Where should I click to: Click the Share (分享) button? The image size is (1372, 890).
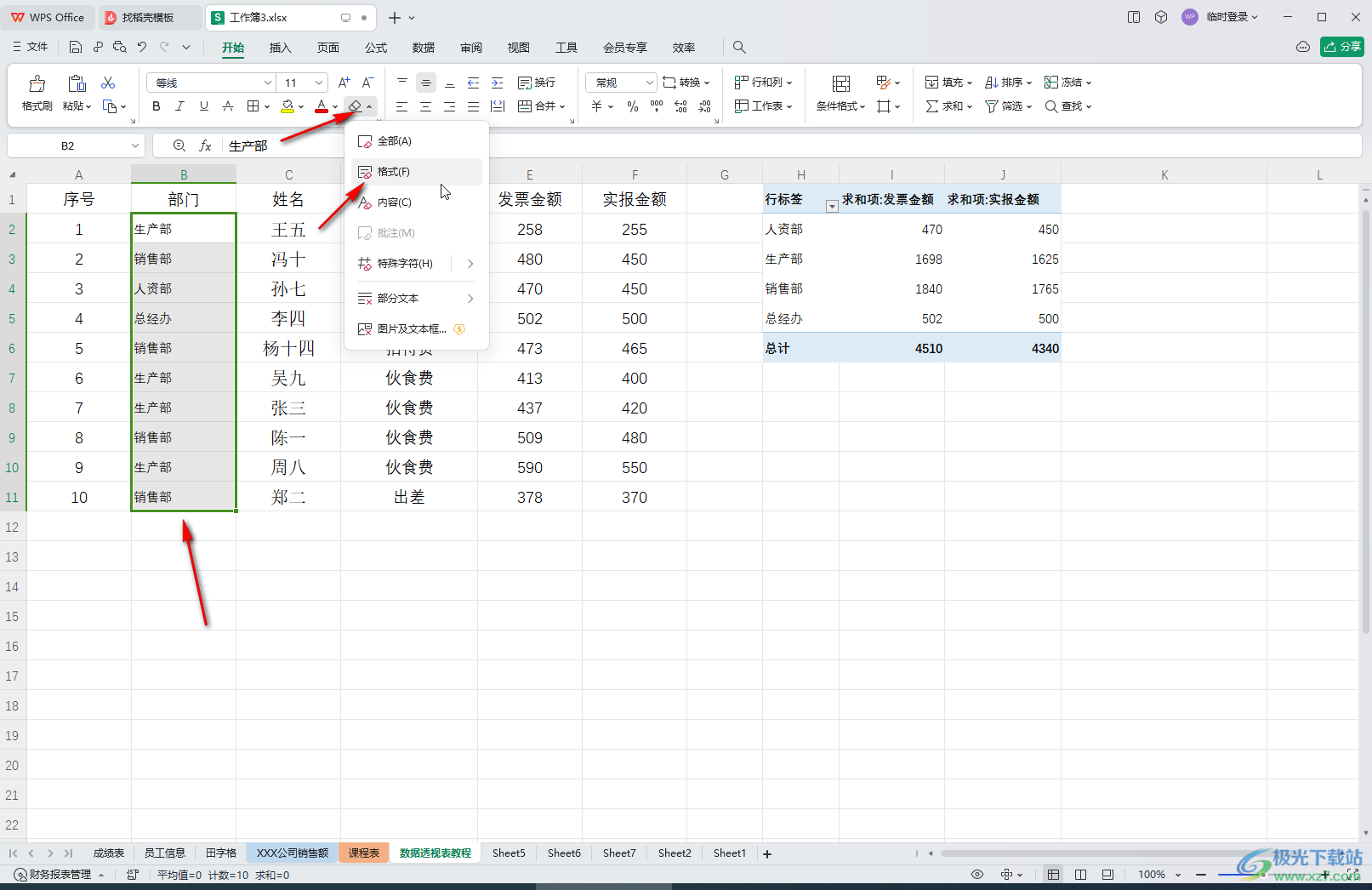pos(1342,48)
